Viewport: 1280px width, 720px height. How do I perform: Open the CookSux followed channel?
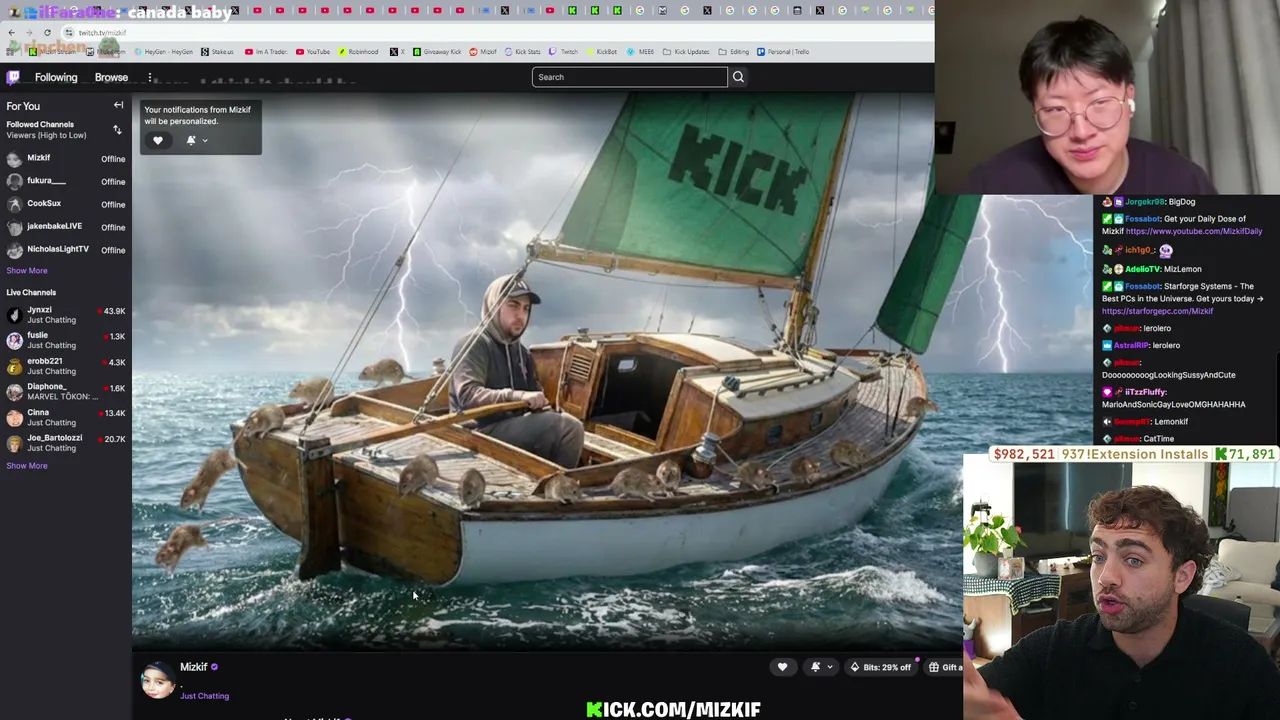coord(65,204)
